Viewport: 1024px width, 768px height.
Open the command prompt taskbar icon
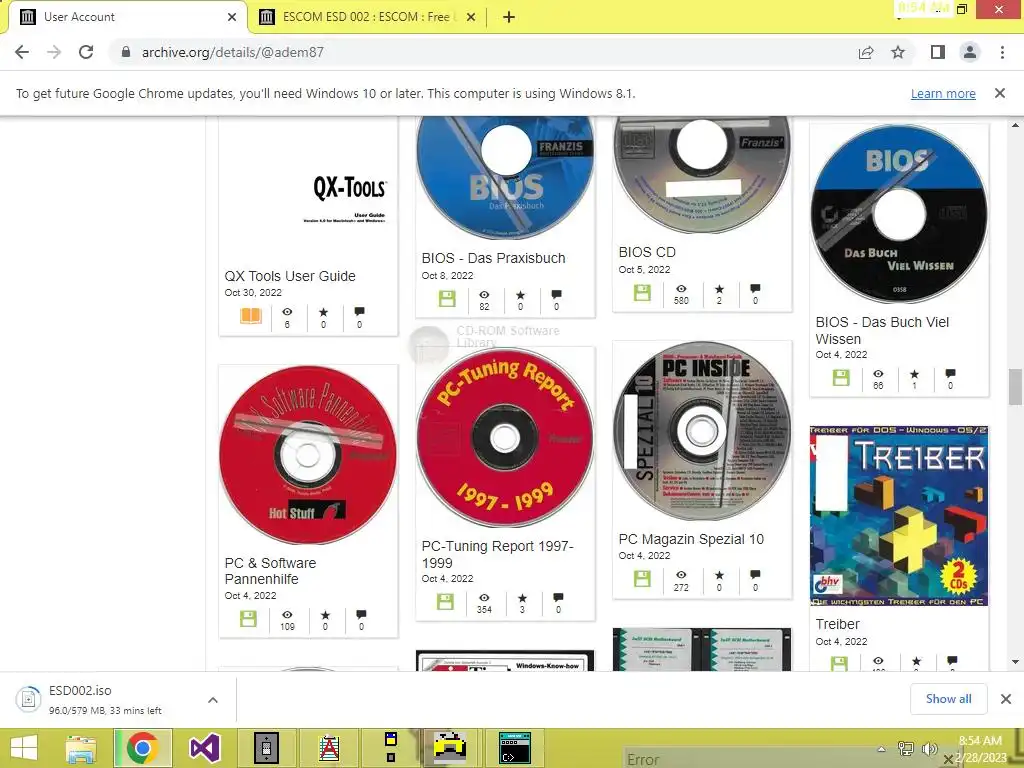pyautogui.click(x=515, y=748)
